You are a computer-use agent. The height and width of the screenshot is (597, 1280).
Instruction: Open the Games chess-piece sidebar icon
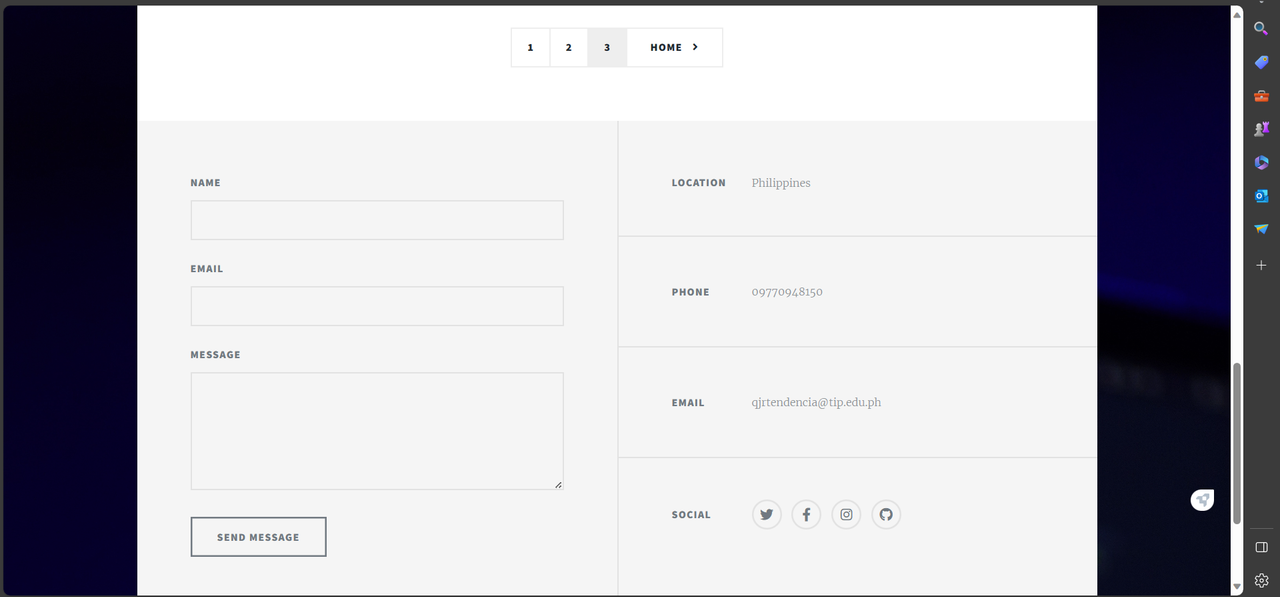[1261, 129]
